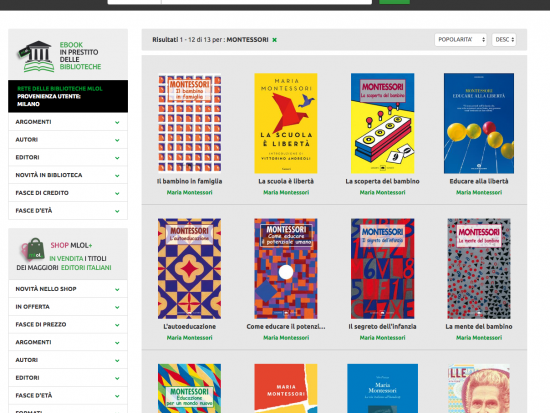This screenshot has width=550, height=413.
Task: Open the DESC order dropdown
Action: pyautogui.click(x=504, y=40)
